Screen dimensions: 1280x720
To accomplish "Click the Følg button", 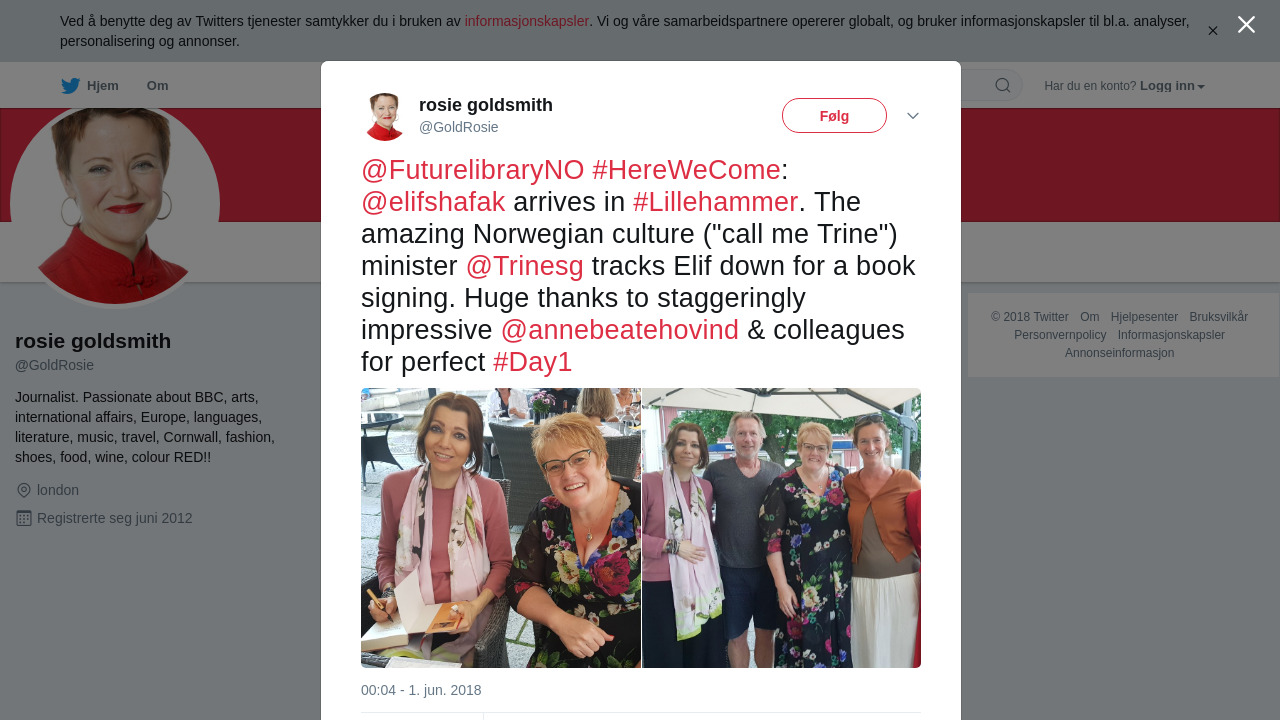I will (834, 116).
